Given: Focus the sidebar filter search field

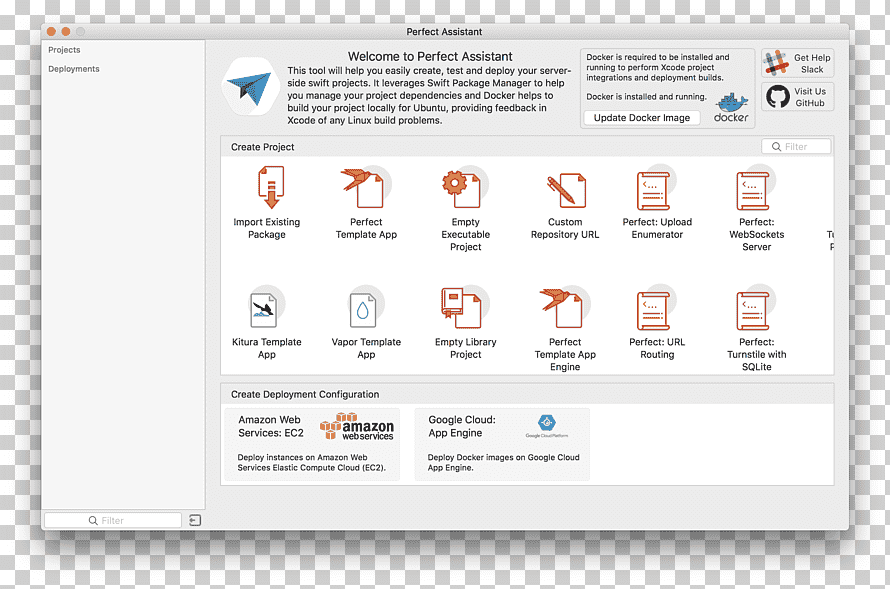Looking at the screenshot, I should [113, 520].
